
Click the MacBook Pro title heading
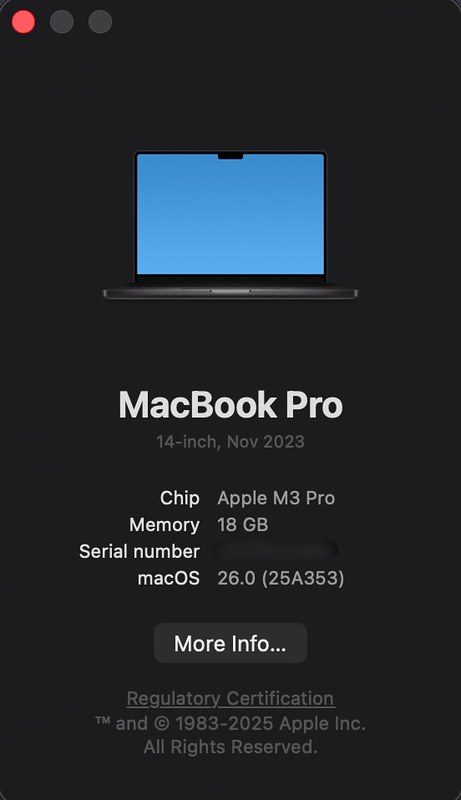(x=230, y=405)
